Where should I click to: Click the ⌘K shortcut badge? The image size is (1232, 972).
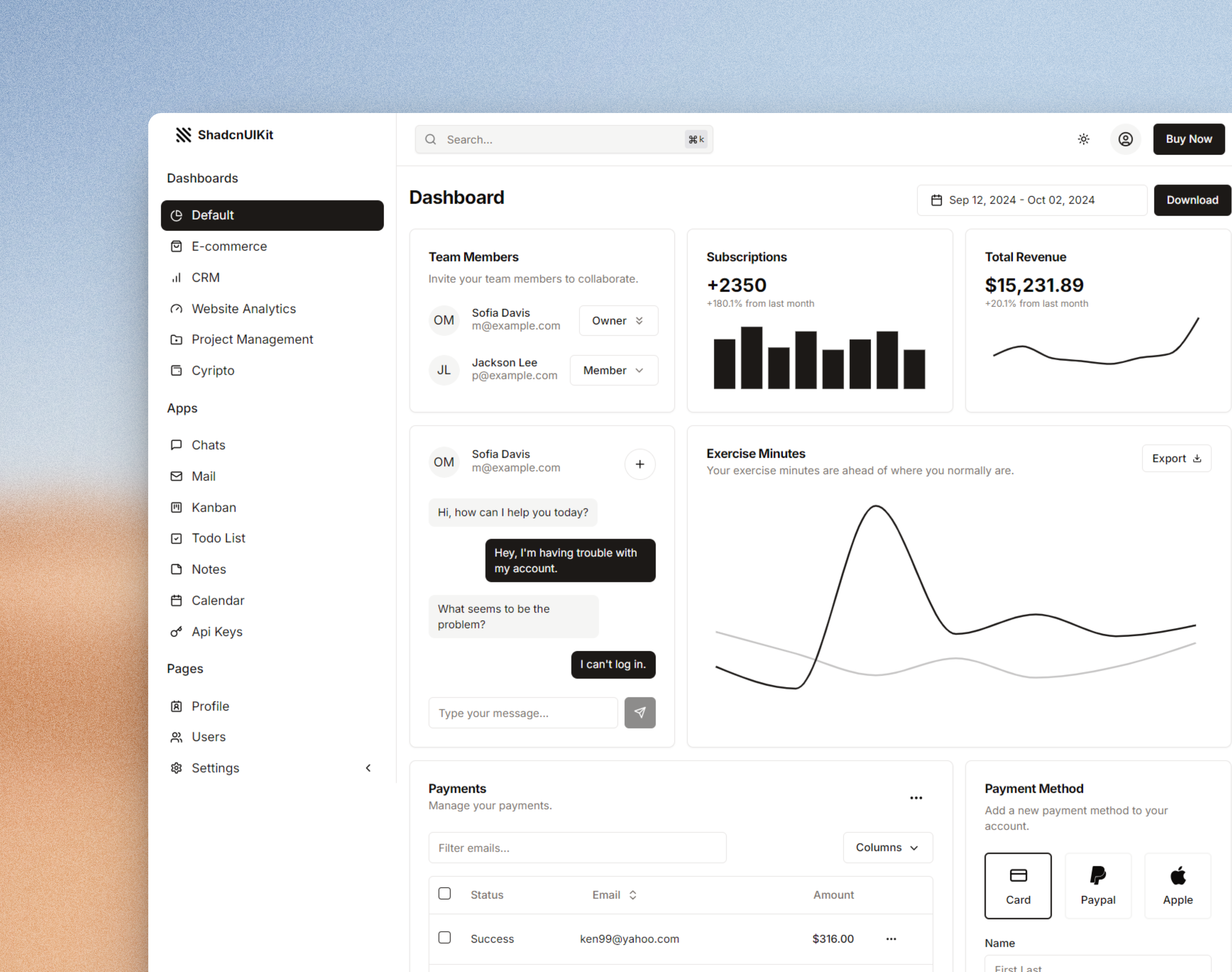(696, 139)
